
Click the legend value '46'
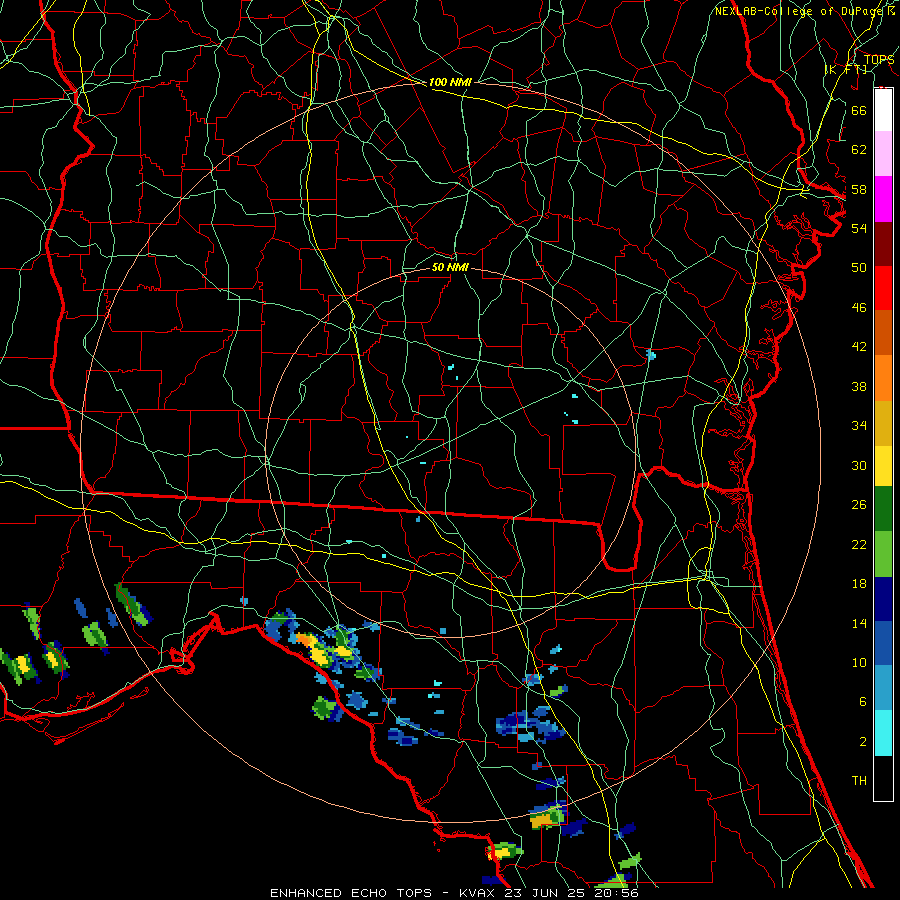859,307
